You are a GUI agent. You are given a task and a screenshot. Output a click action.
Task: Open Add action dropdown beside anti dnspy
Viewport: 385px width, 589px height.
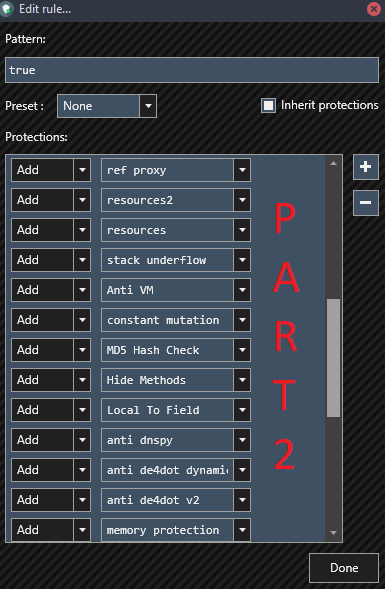[x=51, y=440]
